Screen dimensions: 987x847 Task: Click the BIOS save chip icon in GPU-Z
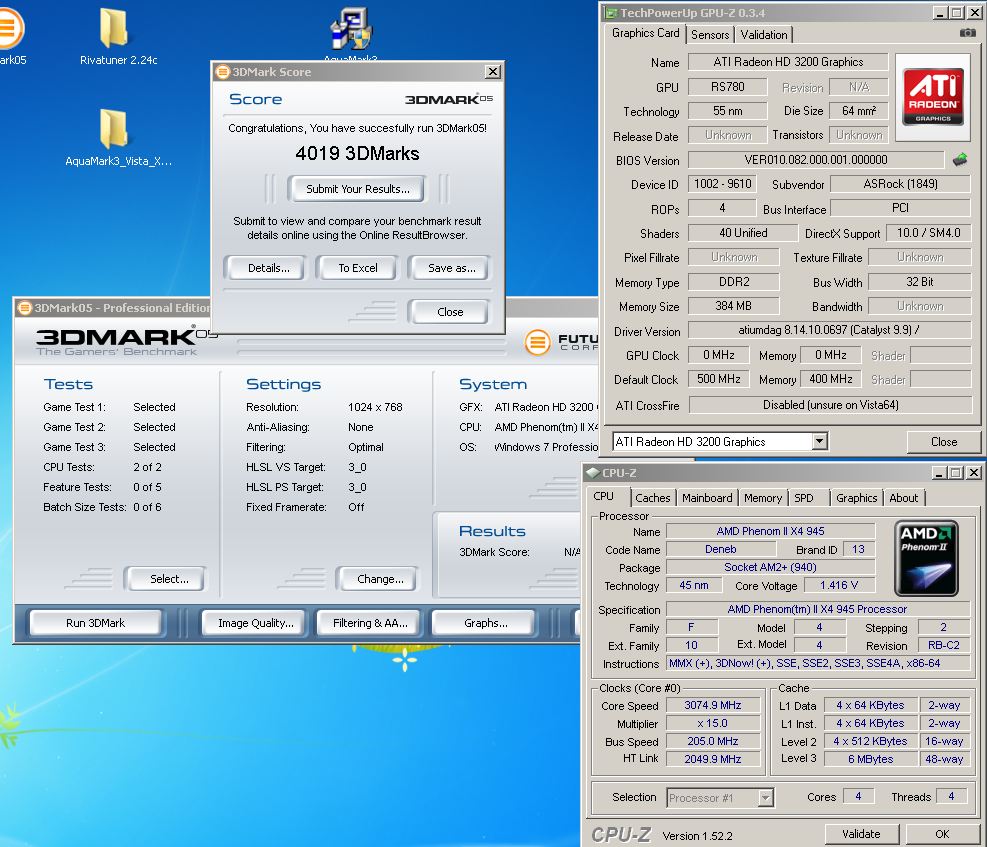pyautogui.click(x=960, y=160)
